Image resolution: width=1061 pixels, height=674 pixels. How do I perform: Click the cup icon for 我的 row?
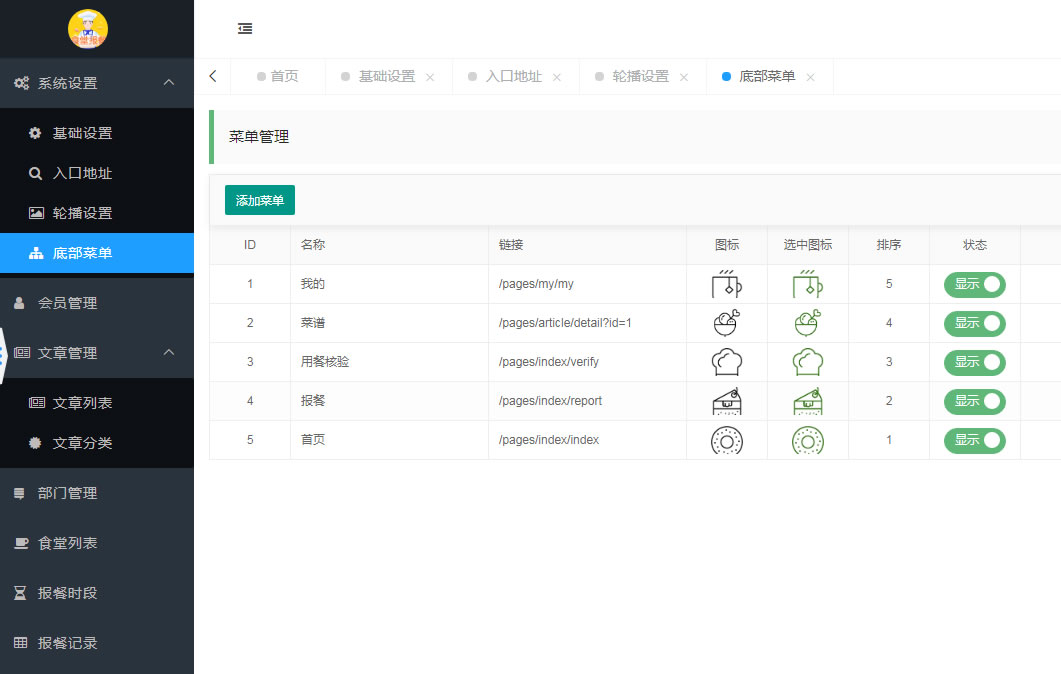(727, 284)
